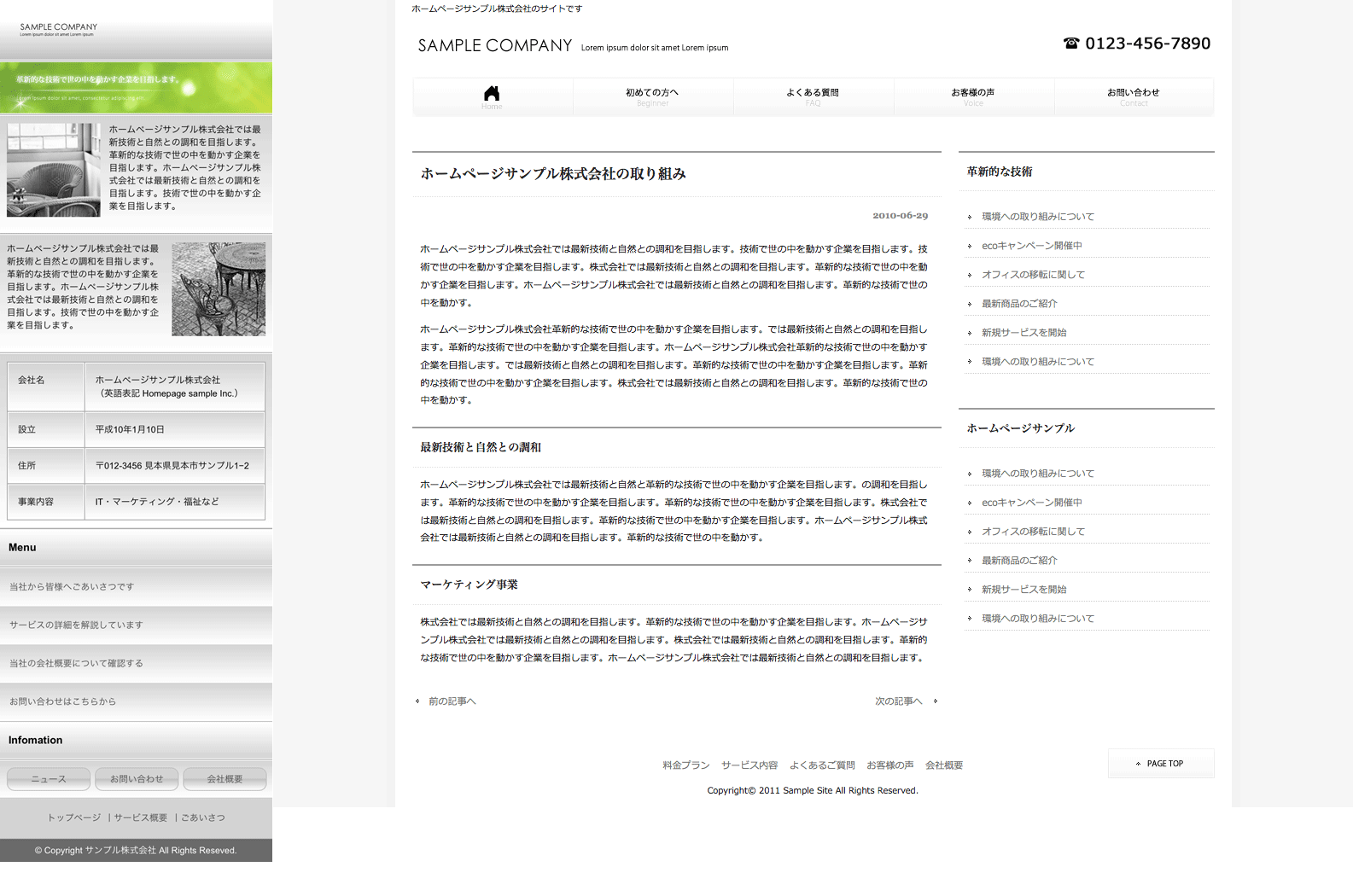
Task: Click the SAMPLE COMPANY header logo
Action: [x=494, y=46]
